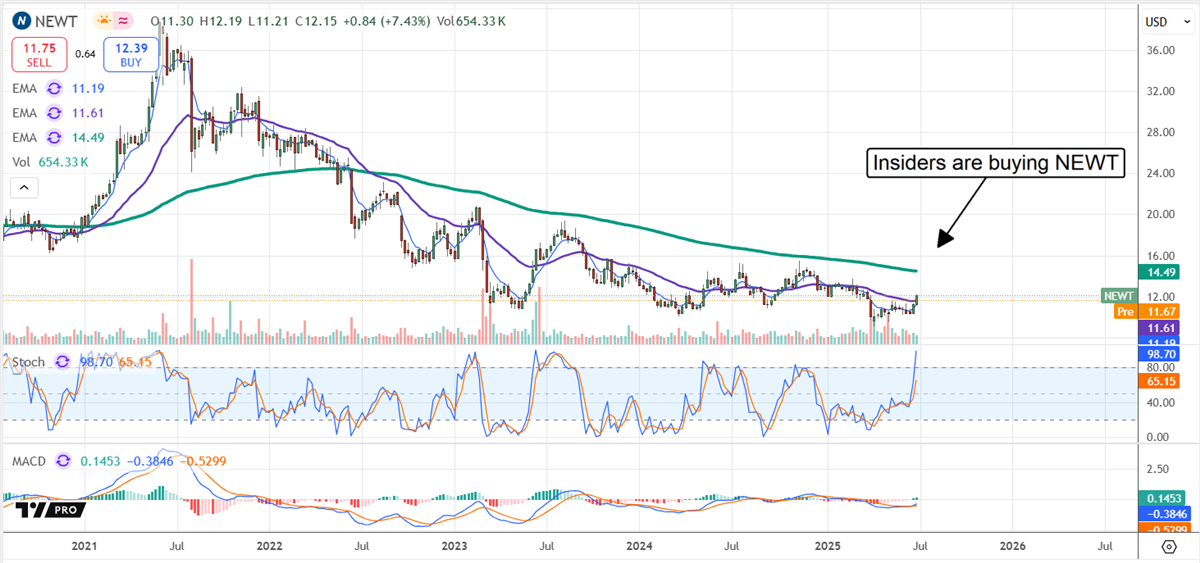Click the sun market session icon
This screenshot has width=1200, height=563.
click(x=104, y=21)
